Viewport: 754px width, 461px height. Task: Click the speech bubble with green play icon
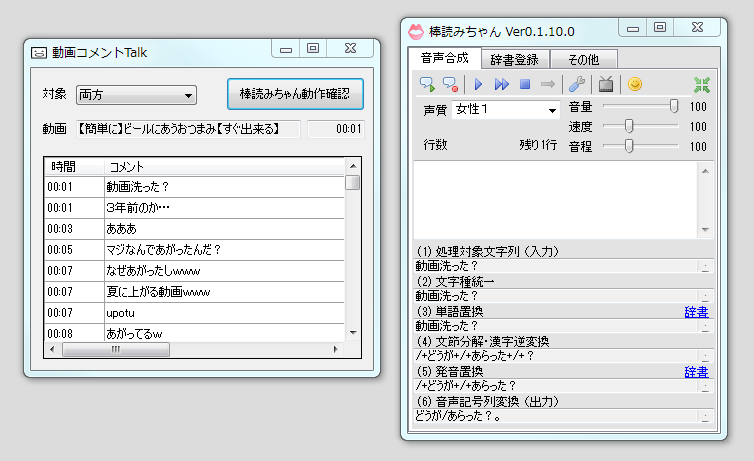click(x=427, y=85)
